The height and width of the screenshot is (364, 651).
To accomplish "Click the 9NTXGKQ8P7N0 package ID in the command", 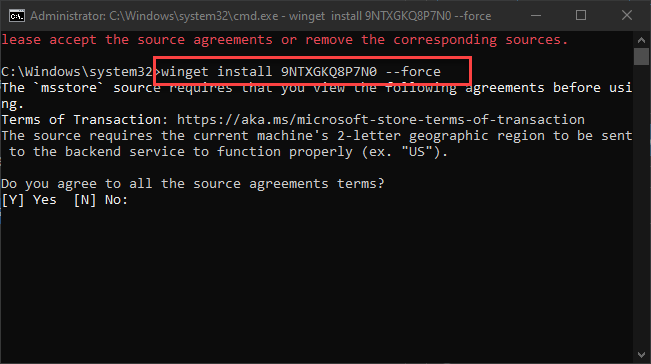I will click(x=329, y=71).
